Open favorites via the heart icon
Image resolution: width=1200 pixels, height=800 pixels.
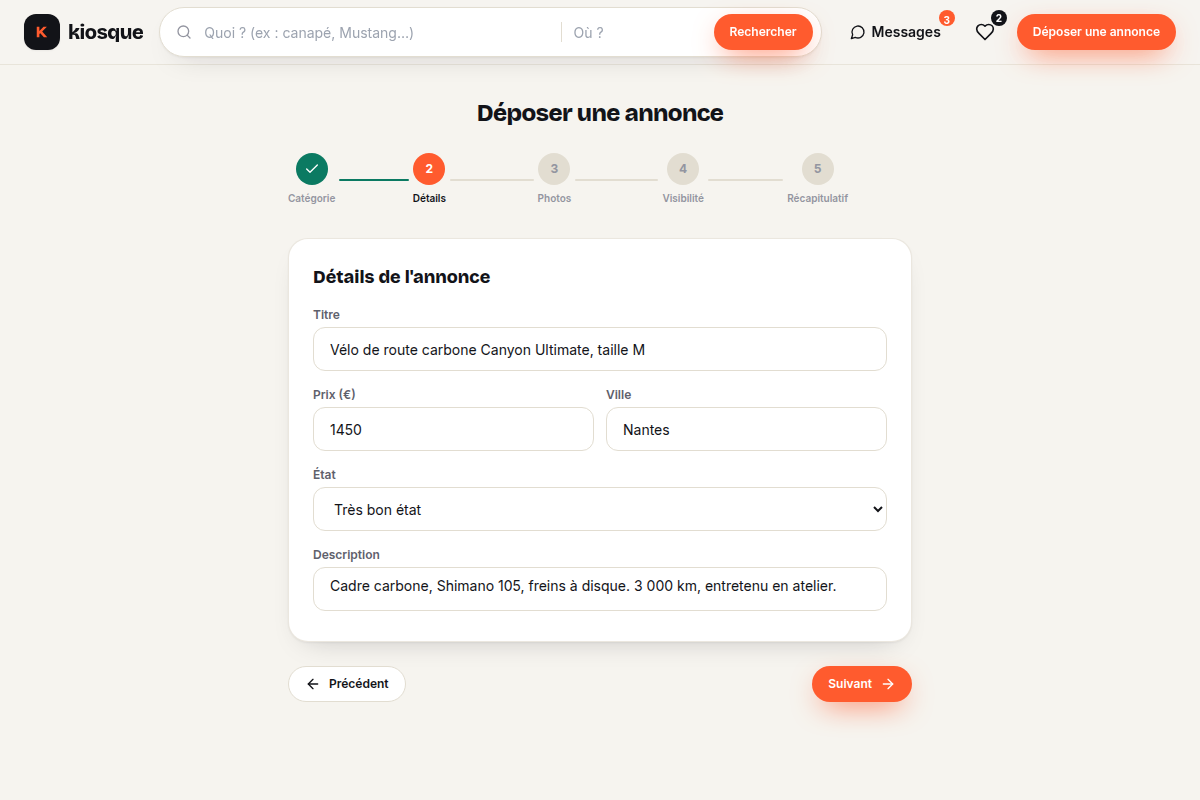(985, 32)
